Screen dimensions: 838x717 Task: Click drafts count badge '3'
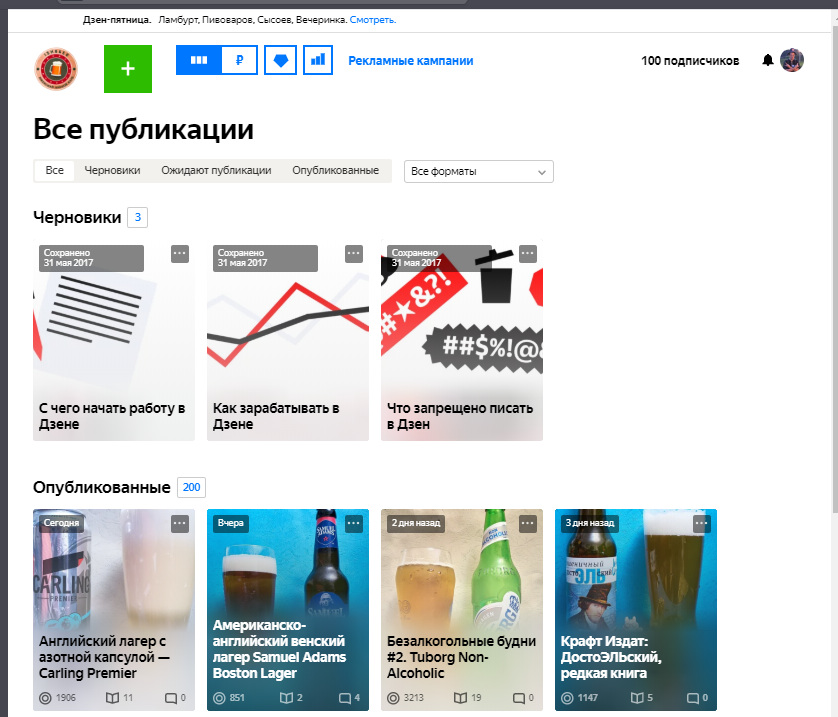137,217
